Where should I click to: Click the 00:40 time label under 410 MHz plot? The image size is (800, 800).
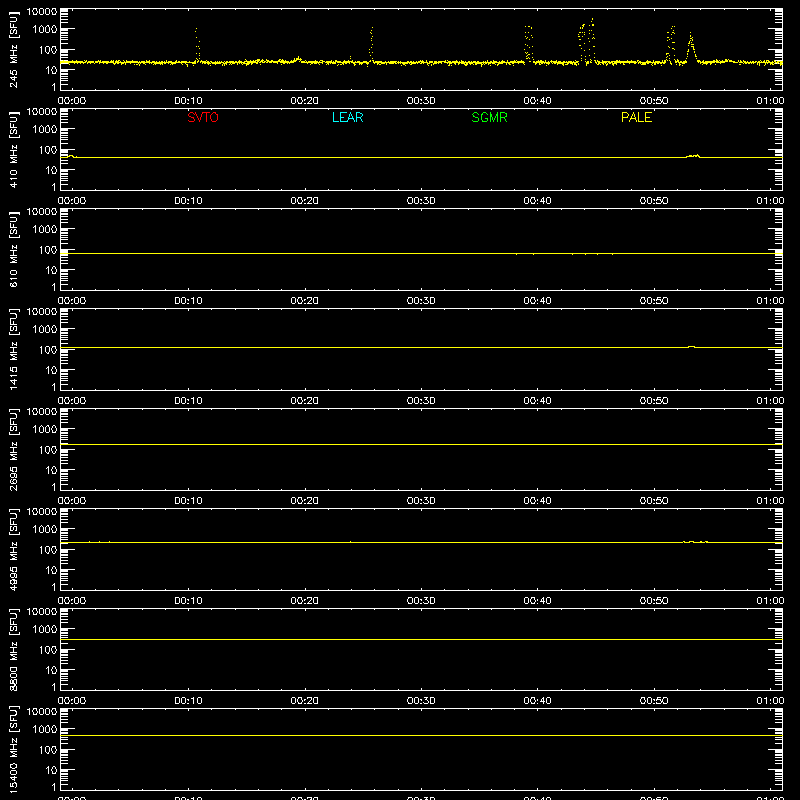(537, 201)
